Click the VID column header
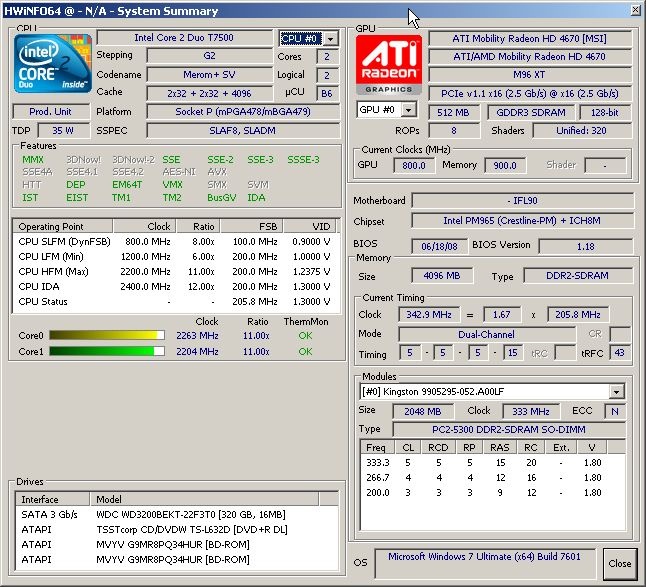 click(x=310, y=227)
